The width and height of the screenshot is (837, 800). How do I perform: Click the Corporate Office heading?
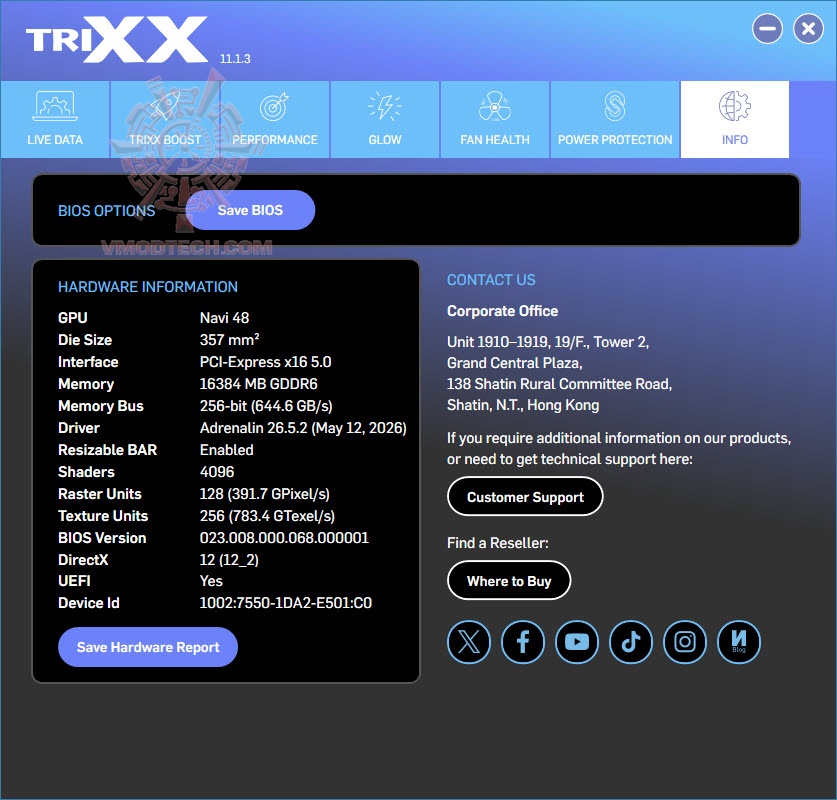pyautogui.click(x=502, y=311)
